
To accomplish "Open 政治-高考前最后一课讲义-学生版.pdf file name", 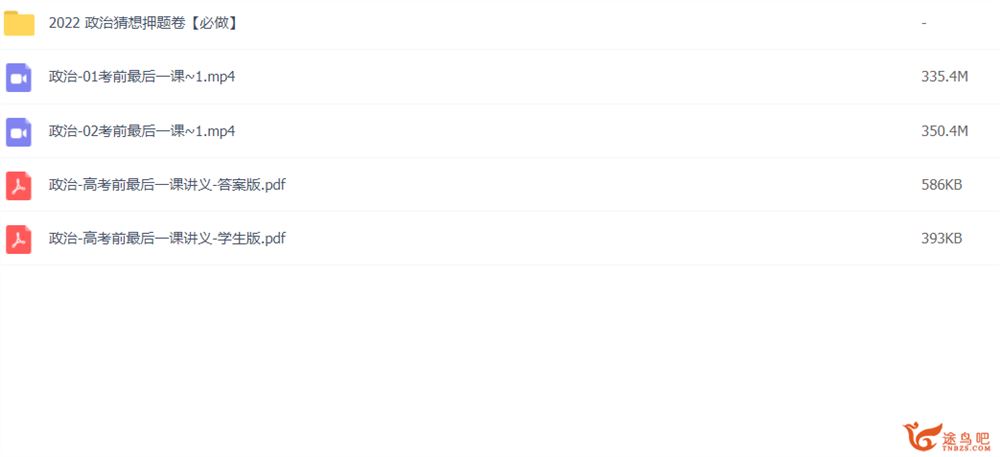I will 167,239.
